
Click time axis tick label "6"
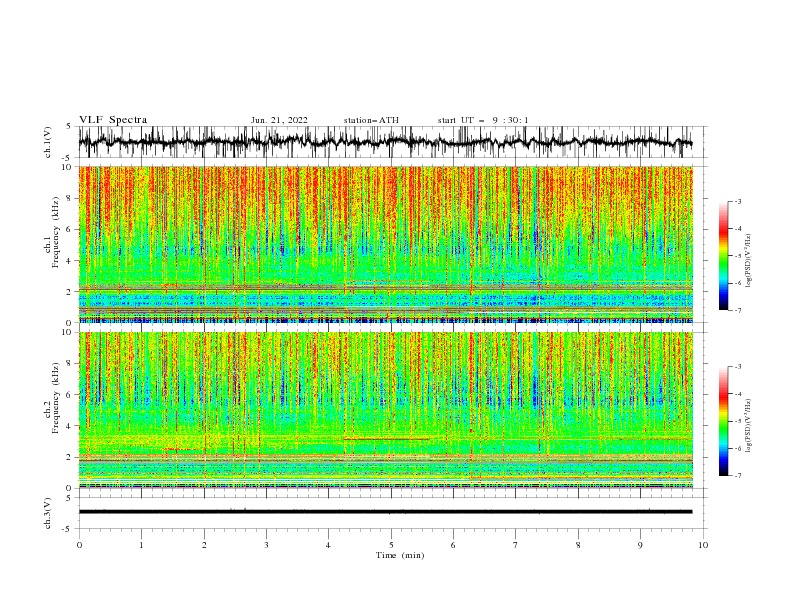point(453,545)
